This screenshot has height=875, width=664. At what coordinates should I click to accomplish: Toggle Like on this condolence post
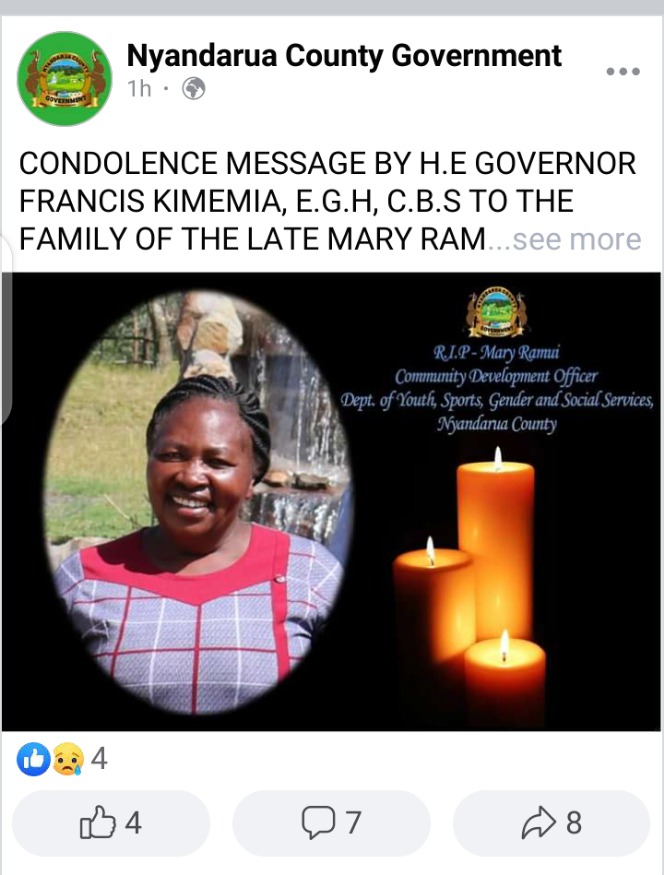point(111,823)
